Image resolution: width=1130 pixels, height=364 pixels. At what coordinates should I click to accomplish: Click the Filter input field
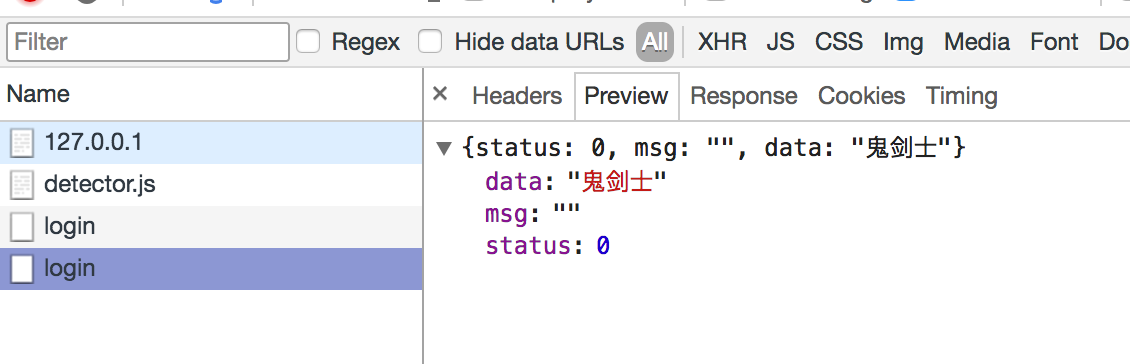pos(148,42)
